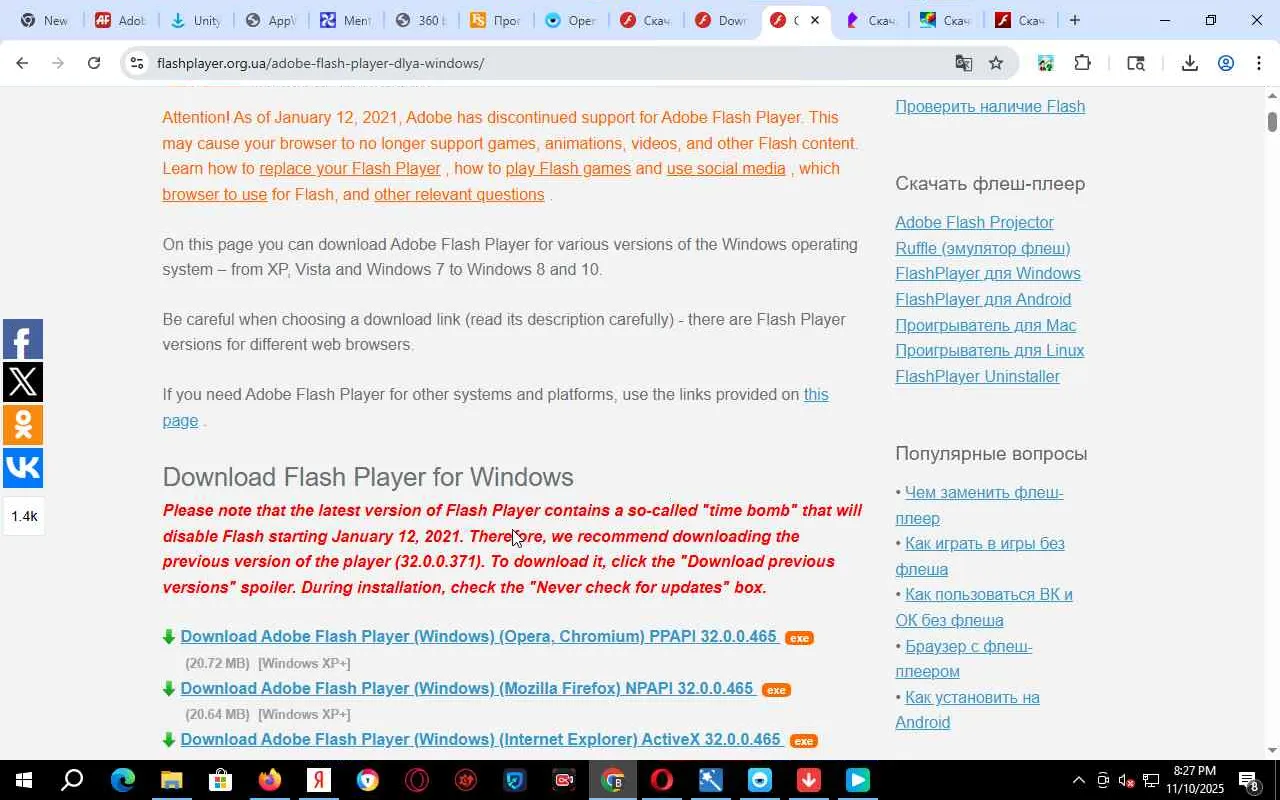Open 'Как установить на Android' link
This screenshot has width=1280, height=800.
click(x=967, y=710)
